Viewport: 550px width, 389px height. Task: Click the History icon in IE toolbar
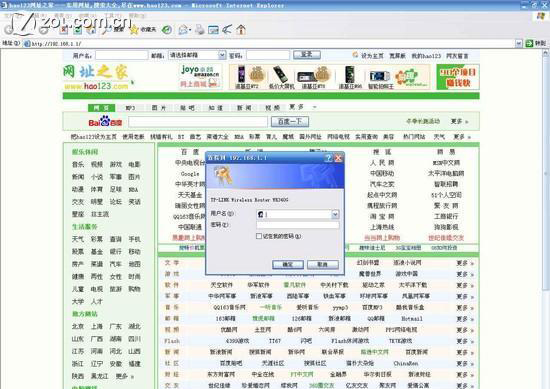point(167,30)
